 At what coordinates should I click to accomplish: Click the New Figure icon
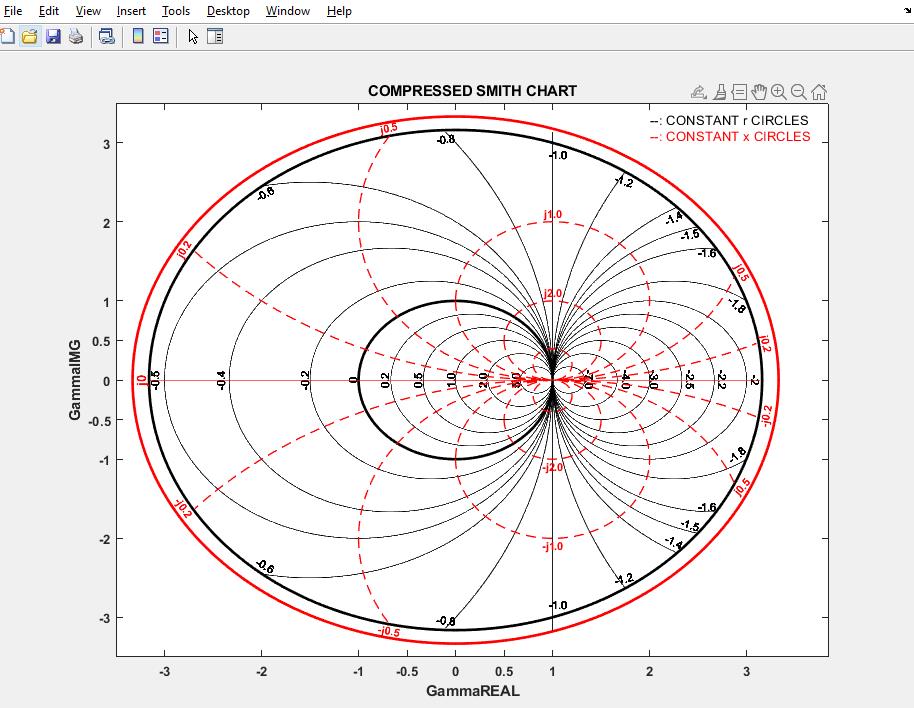click(7, 37)
